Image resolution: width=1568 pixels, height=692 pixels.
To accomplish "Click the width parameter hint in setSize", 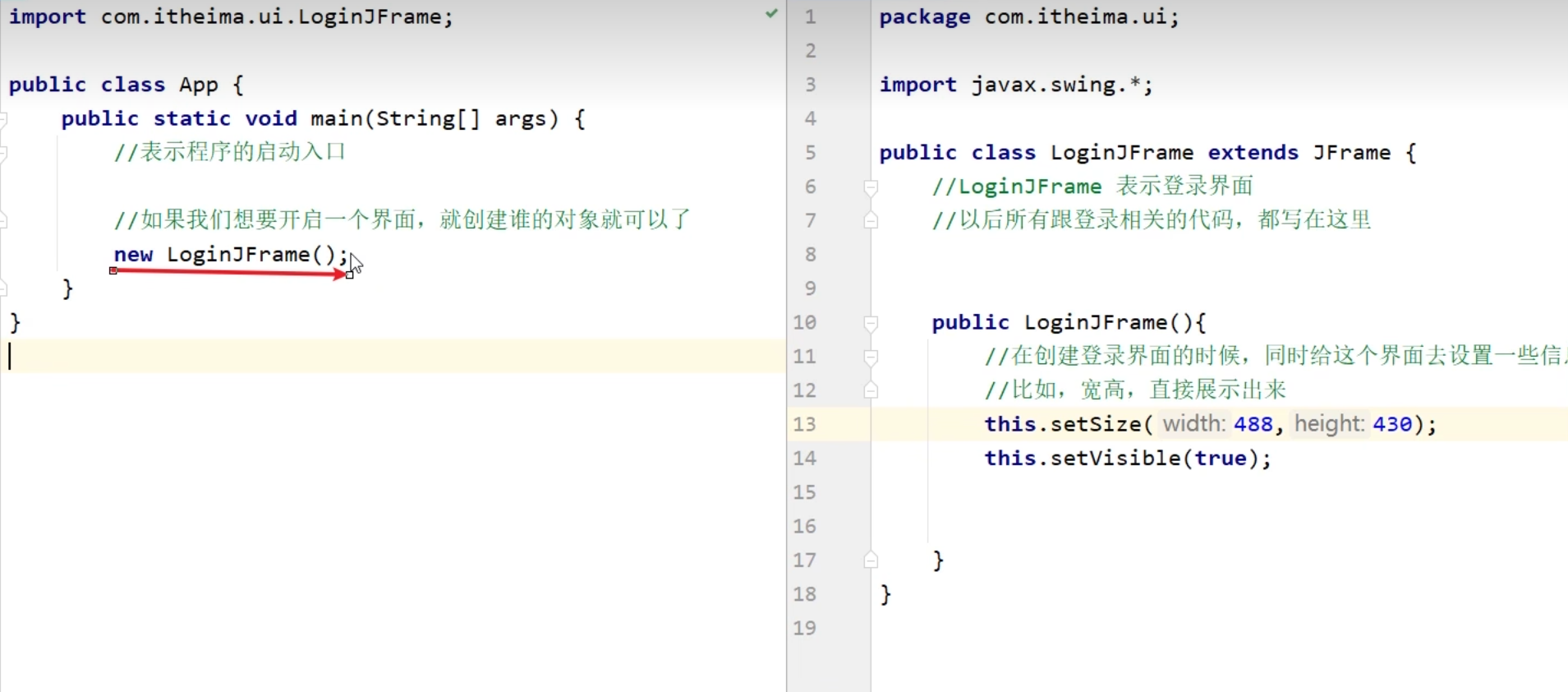I will [x=1193, y=424].
